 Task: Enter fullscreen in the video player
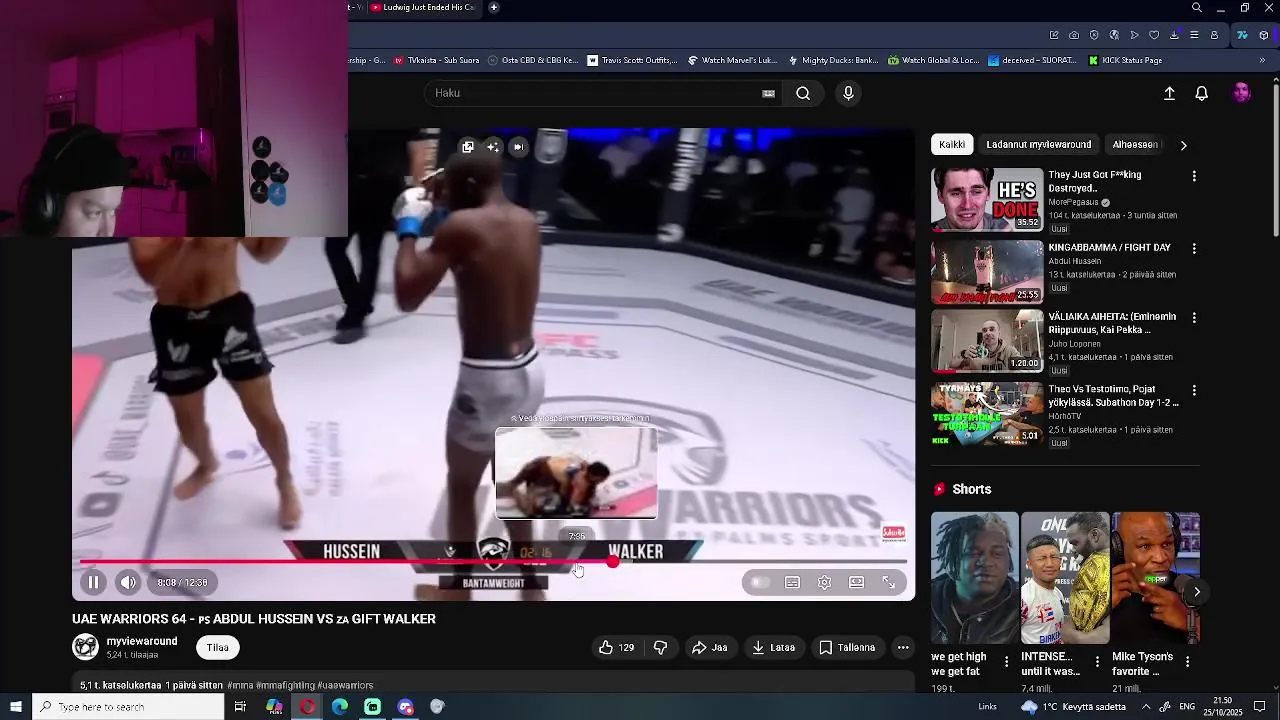tap(888, 582)
